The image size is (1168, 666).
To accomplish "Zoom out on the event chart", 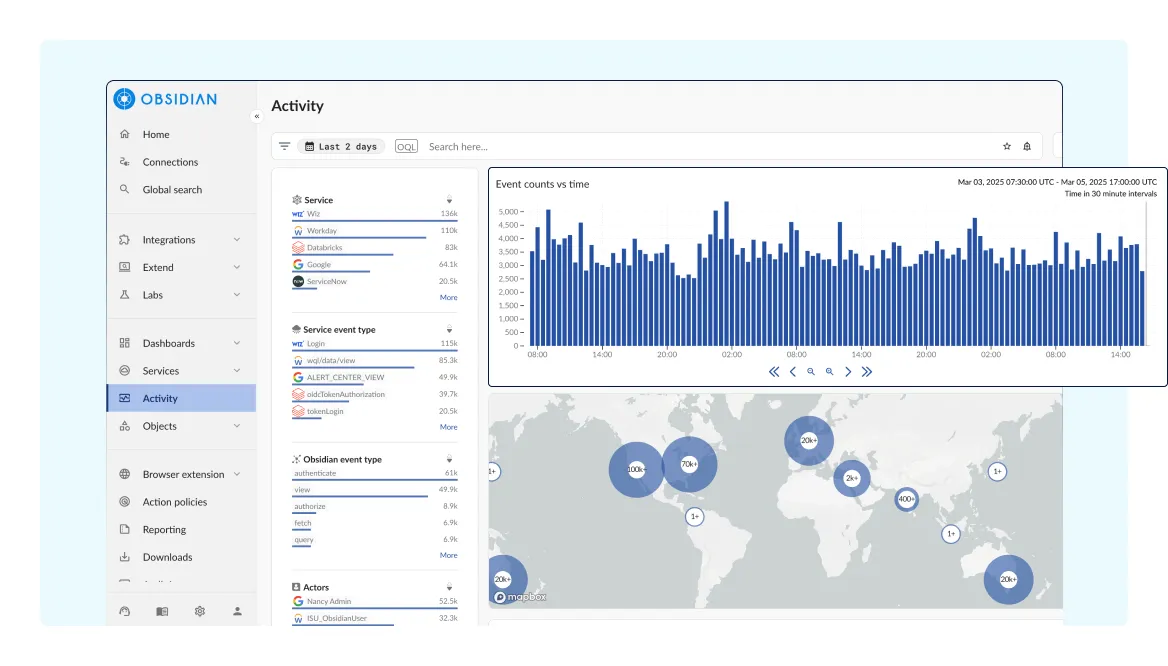I will tap(810, 372).
